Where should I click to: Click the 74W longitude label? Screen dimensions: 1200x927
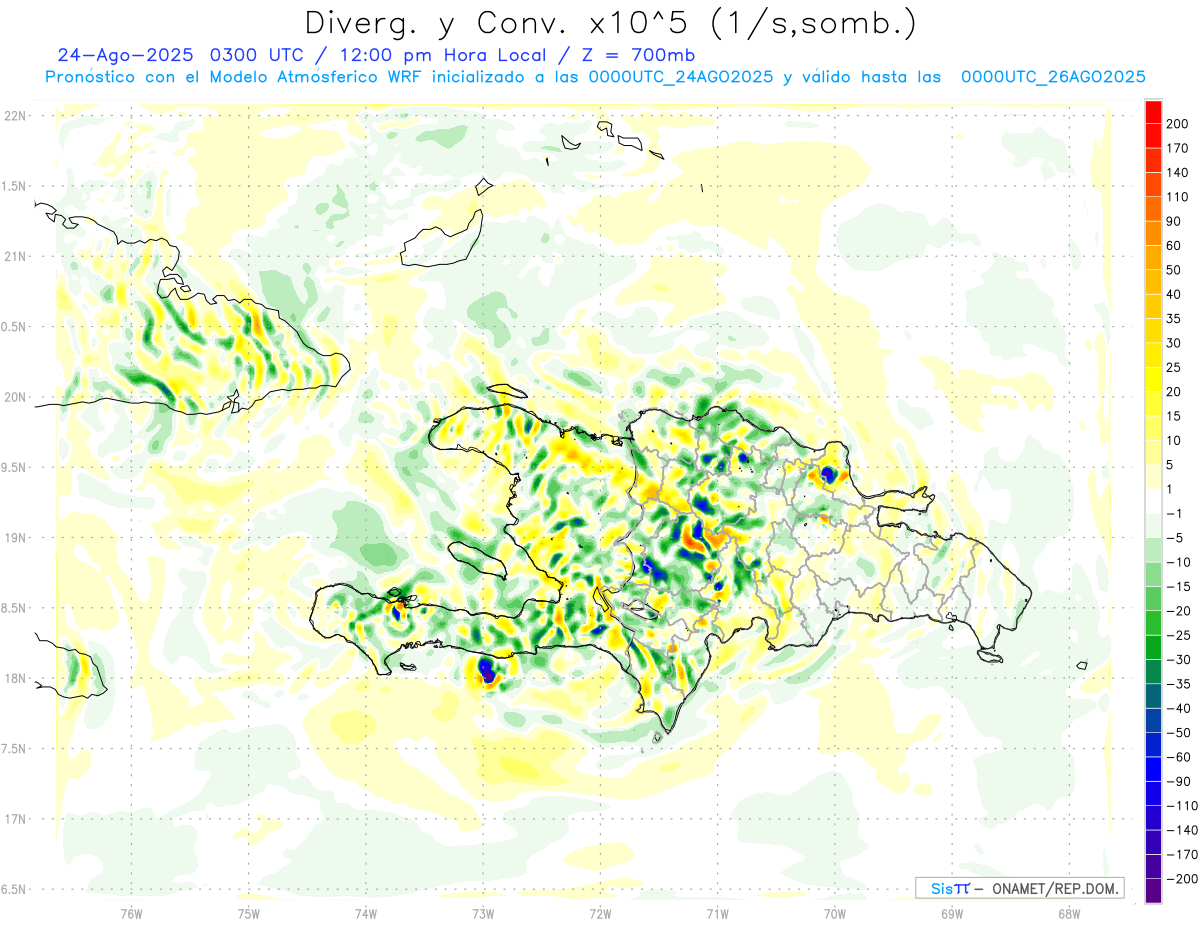(365, 912)
